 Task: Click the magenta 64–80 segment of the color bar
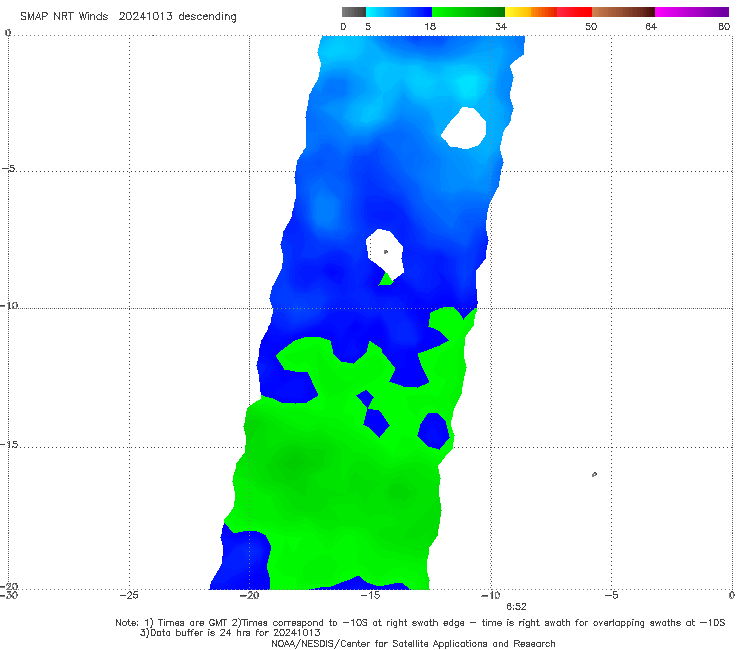tap(692, 12)
